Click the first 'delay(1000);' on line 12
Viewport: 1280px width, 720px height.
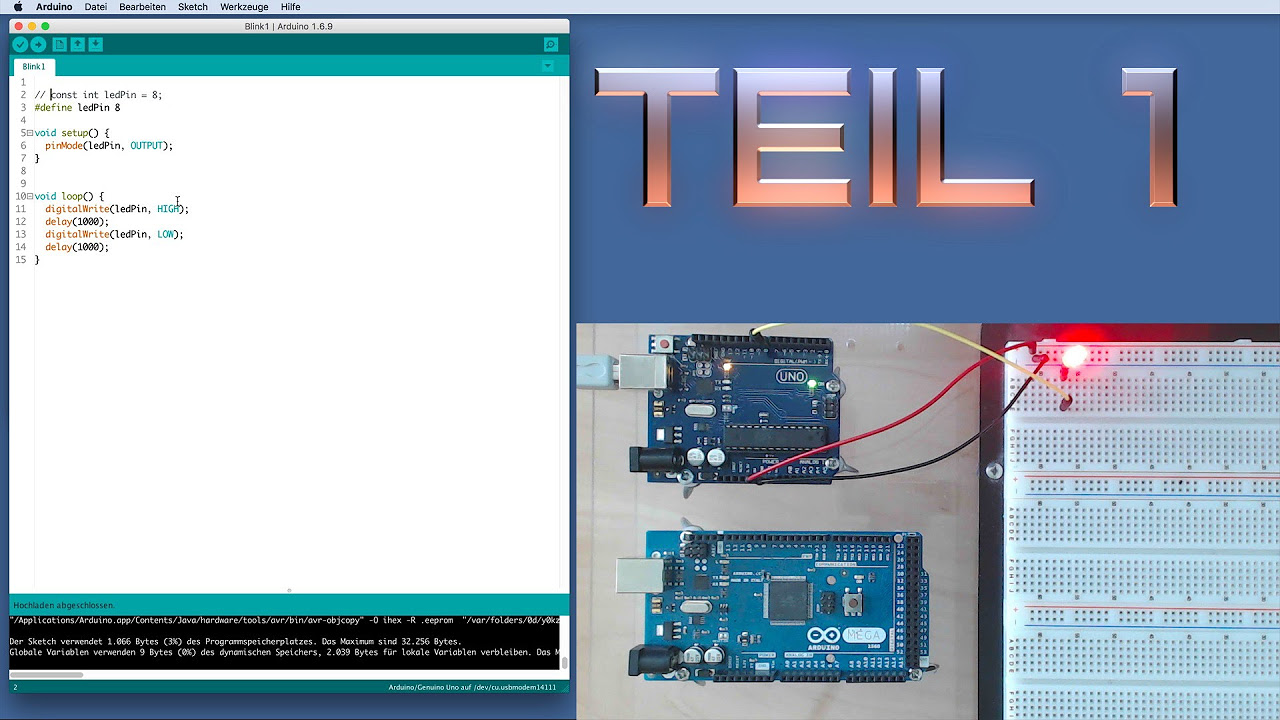click(x=77, y=222)
